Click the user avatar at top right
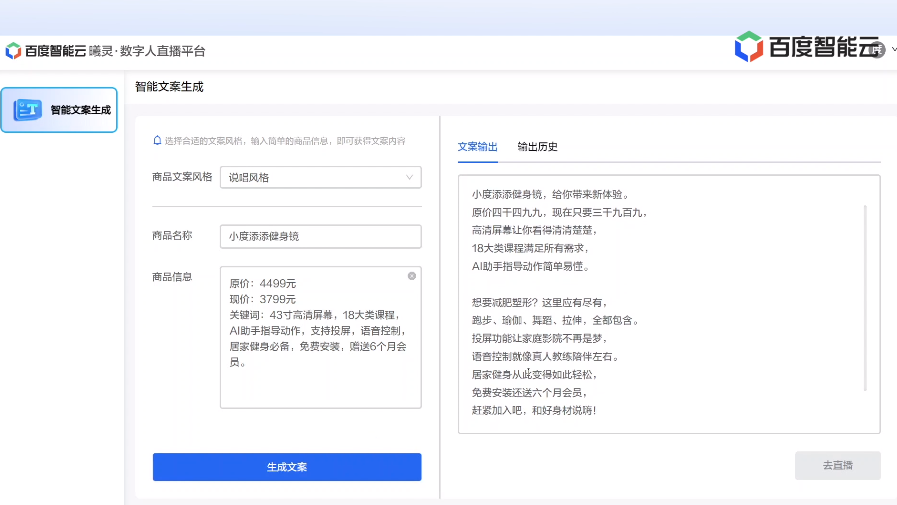This screenshot has width=897, height=505. 877,50
